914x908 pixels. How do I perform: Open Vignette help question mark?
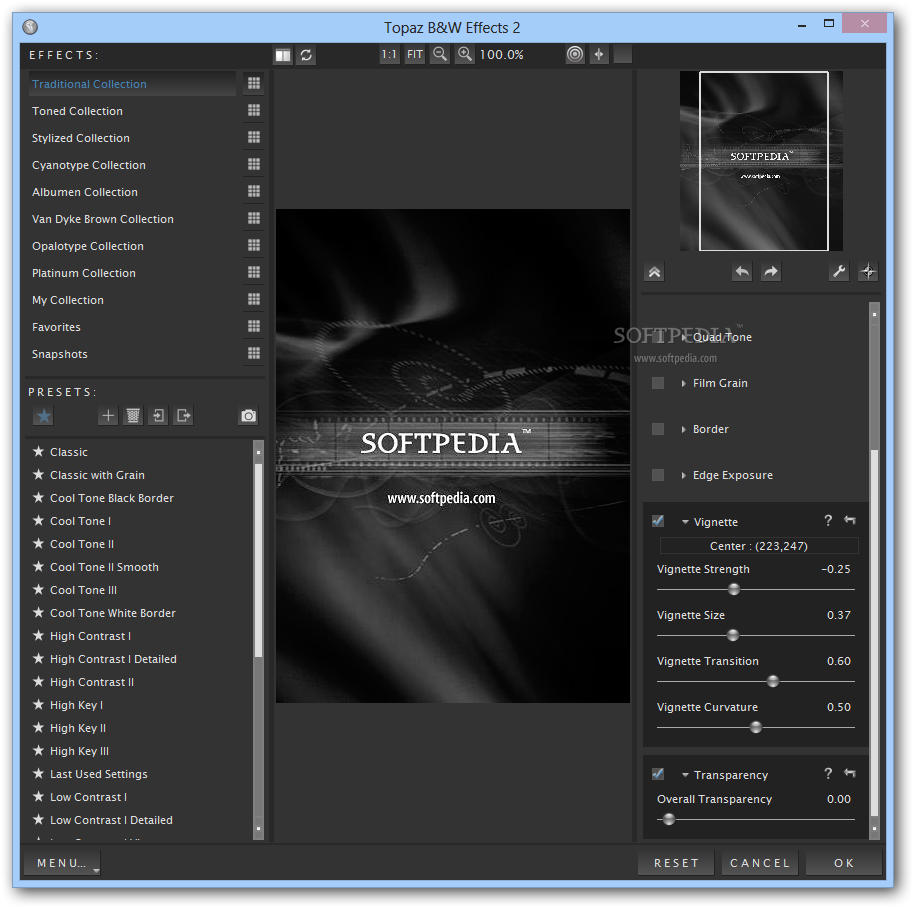(828, 520)
